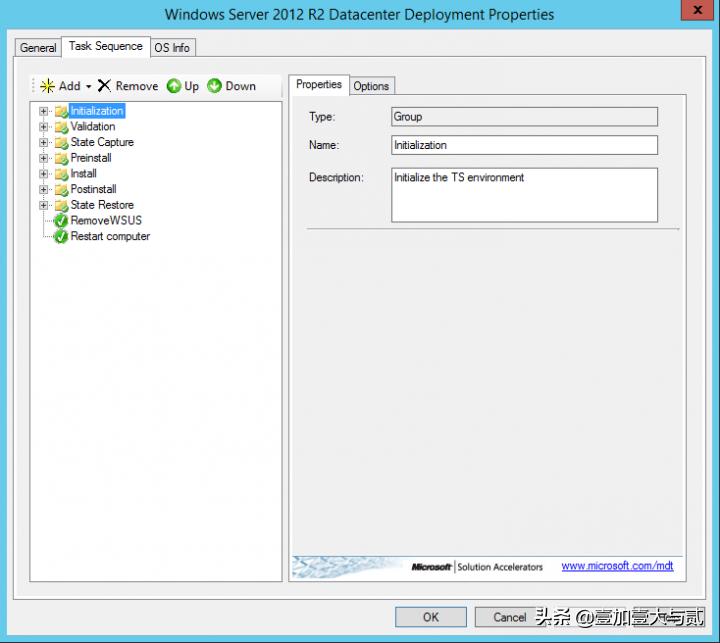Select the Validation folder icon
This screenshot has height=643, width=720.
61,127
